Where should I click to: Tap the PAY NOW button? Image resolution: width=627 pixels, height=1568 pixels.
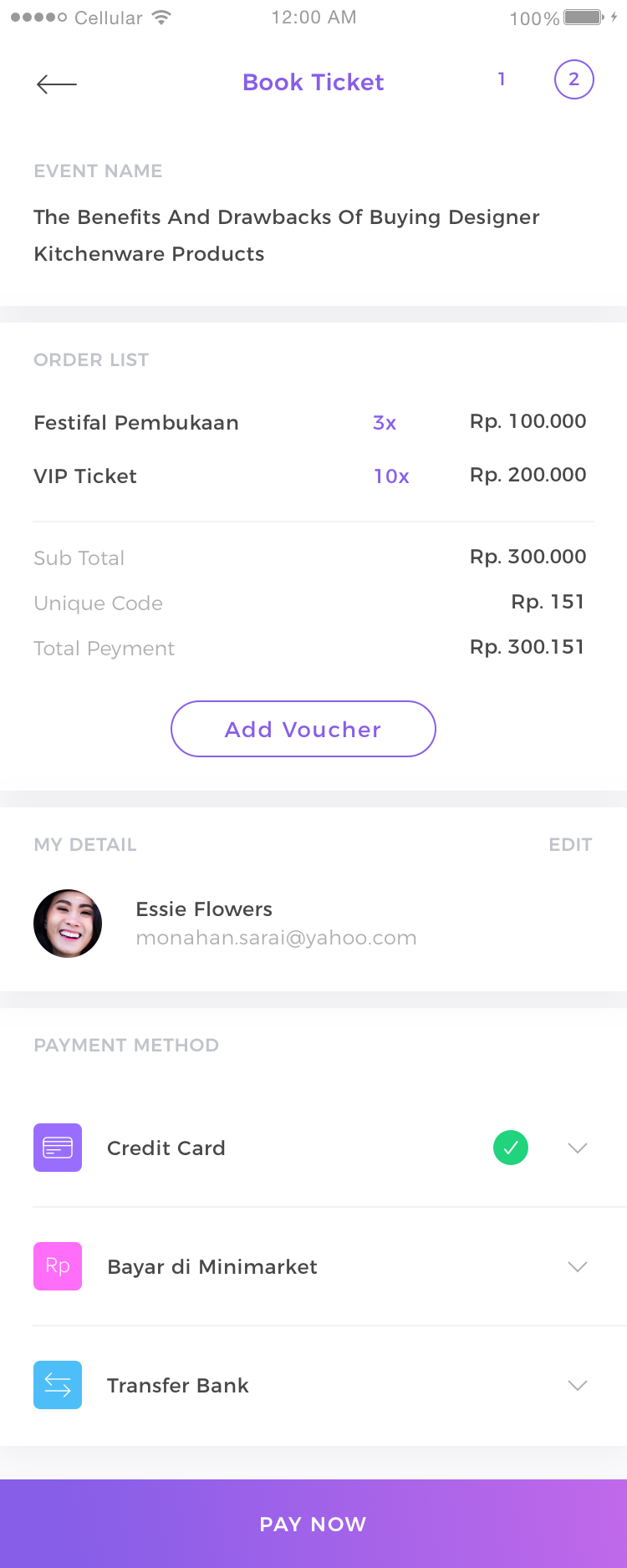coord(313,1524)
